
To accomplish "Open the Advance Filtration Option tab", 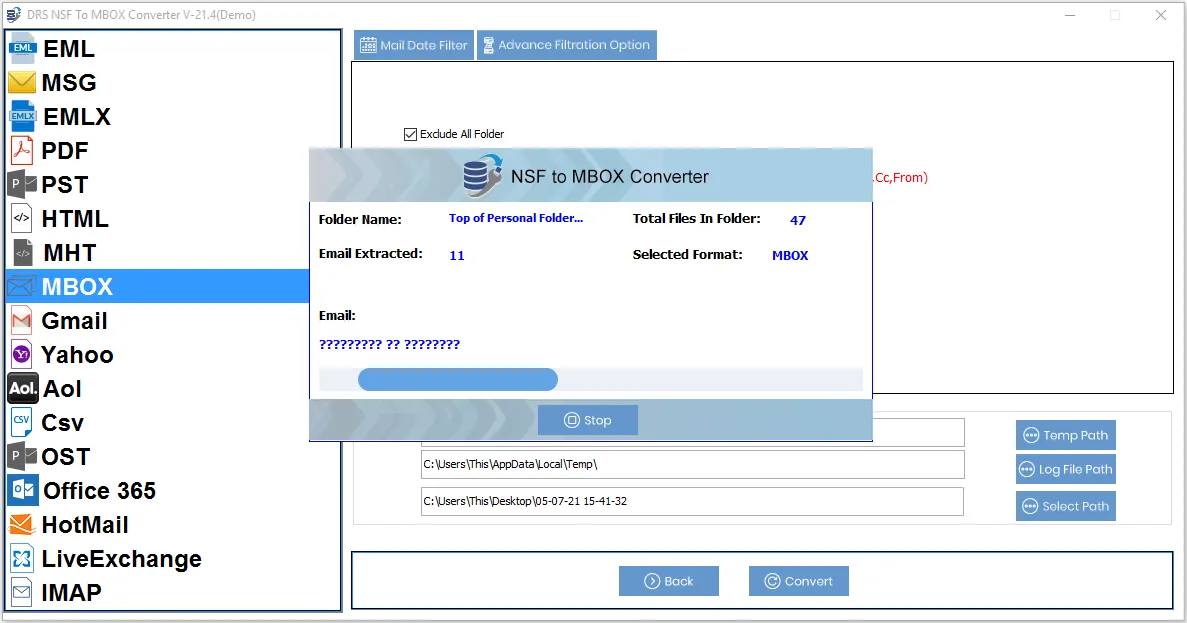I will click(567, 45).
